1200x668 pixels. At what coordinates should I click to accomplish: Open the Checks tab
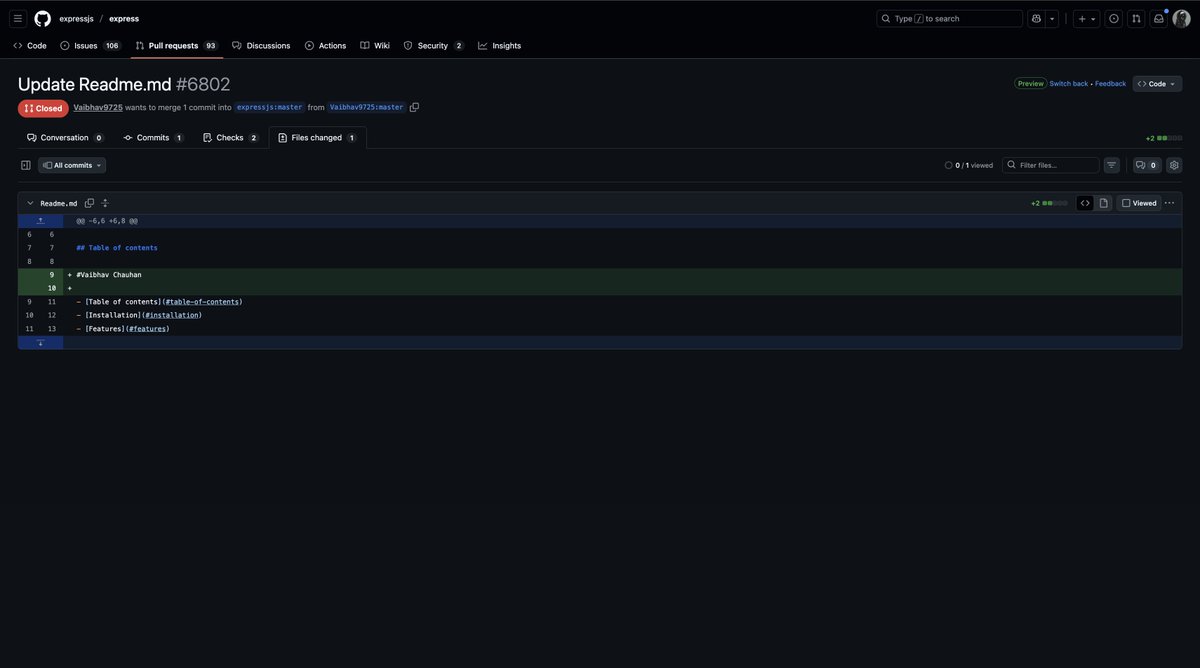[231, 138]
